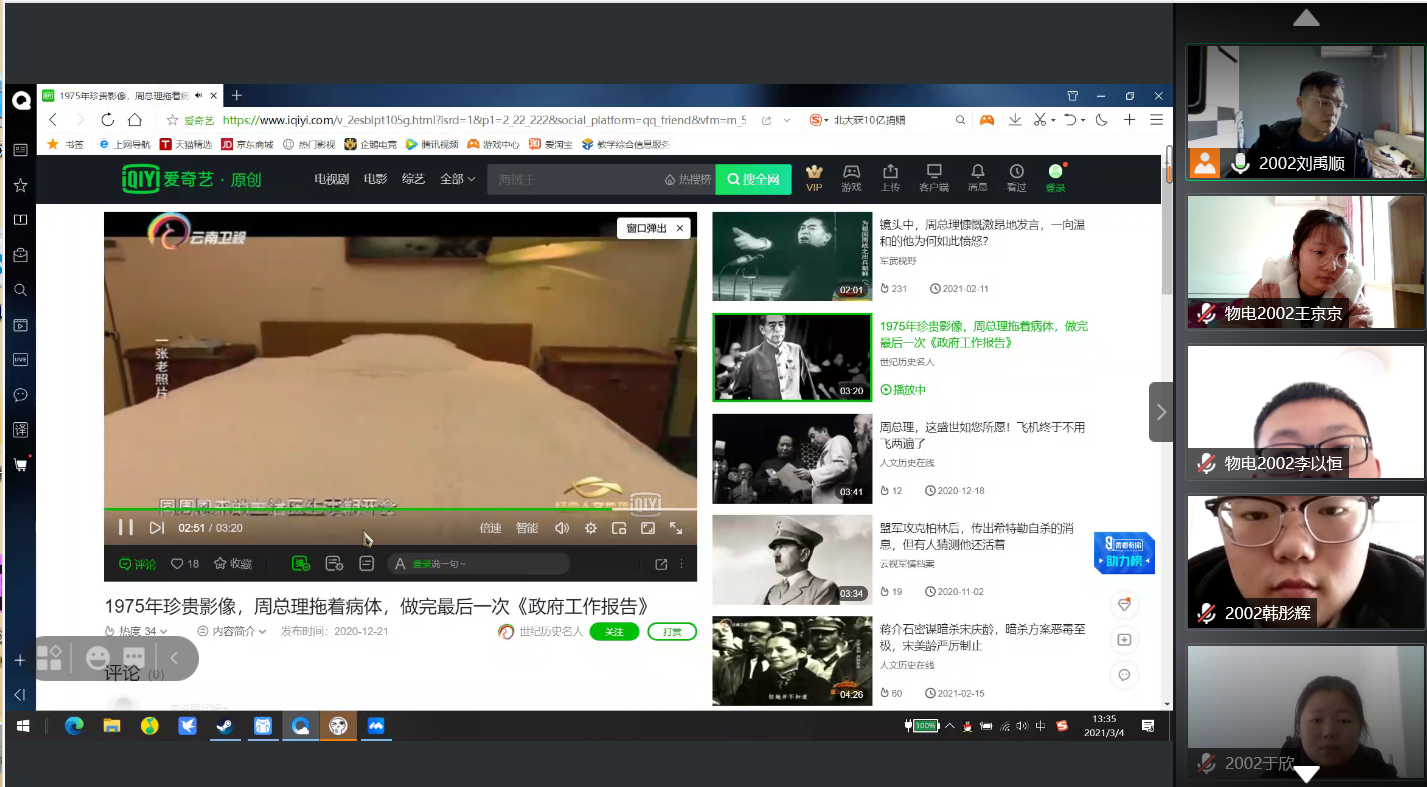
Task: Open the Hitler thumbnail video
Action: pos(792,560)
